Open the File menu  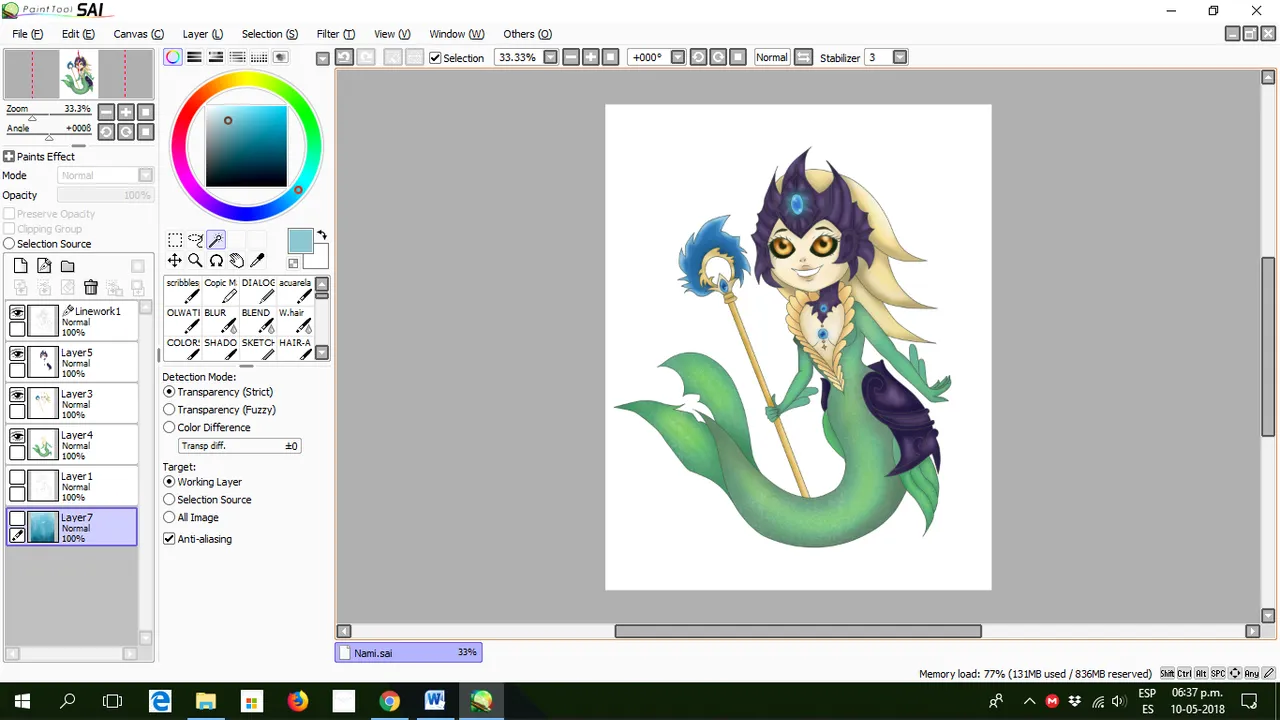[x=27, y=34]
